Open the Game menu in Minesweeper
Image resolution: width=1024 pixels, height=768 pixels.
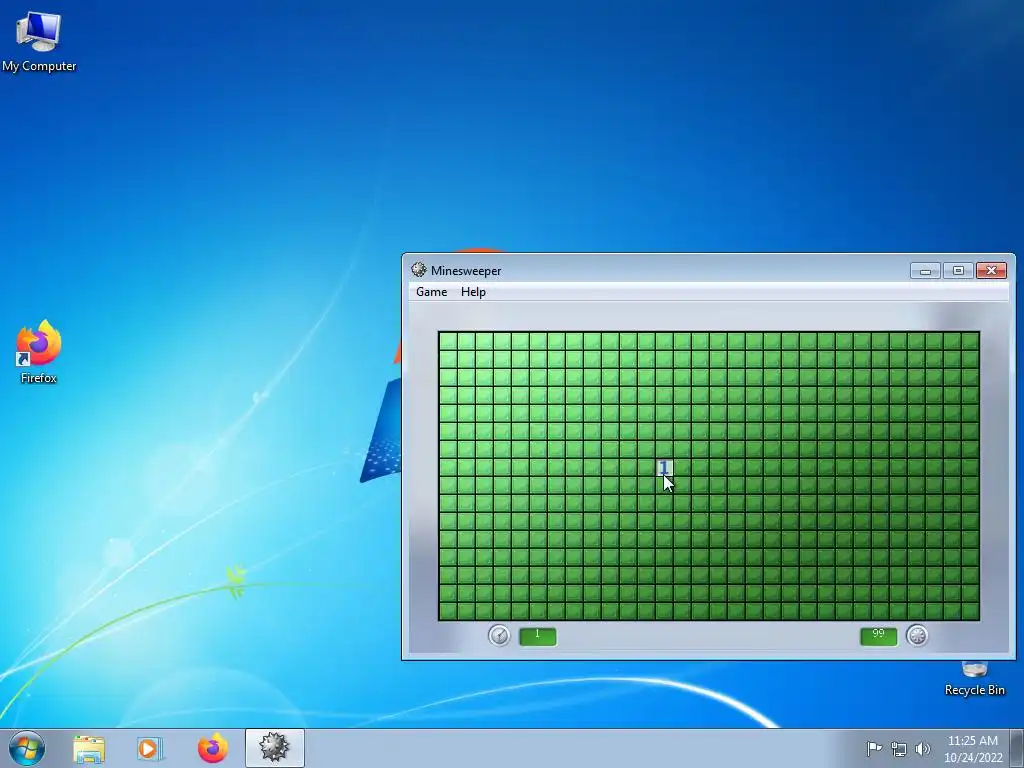click(432, 292)
